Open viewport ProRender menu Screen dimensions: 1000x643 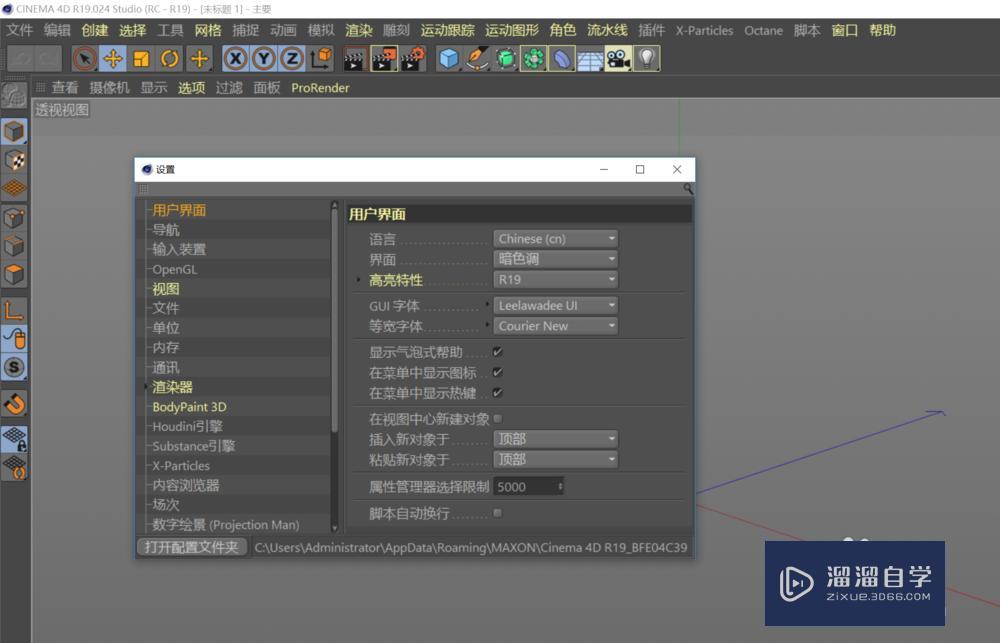[320, 87]
